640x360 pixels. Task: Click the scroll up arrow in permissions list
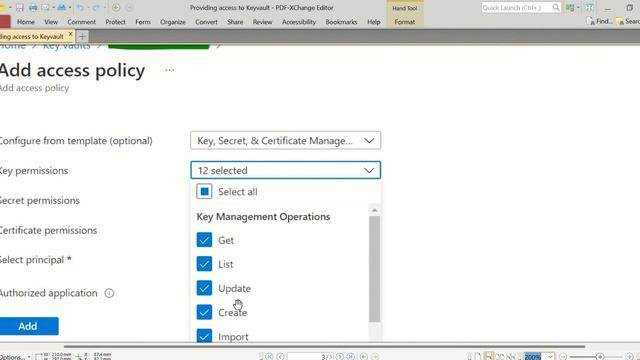(374, 210)
